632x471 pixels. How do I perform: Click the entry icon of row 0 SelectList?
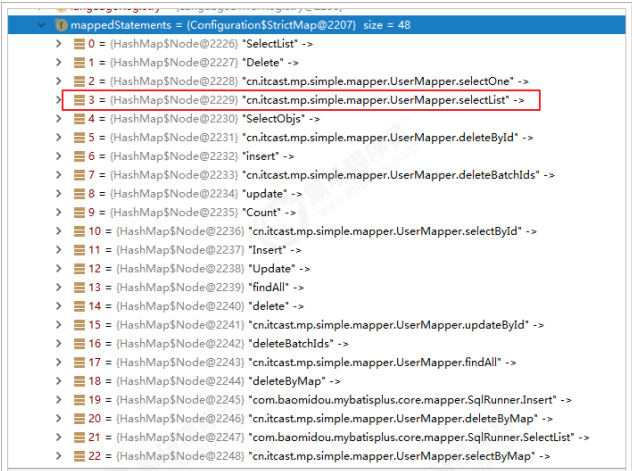pyautogui.click(x=80, y=44)
